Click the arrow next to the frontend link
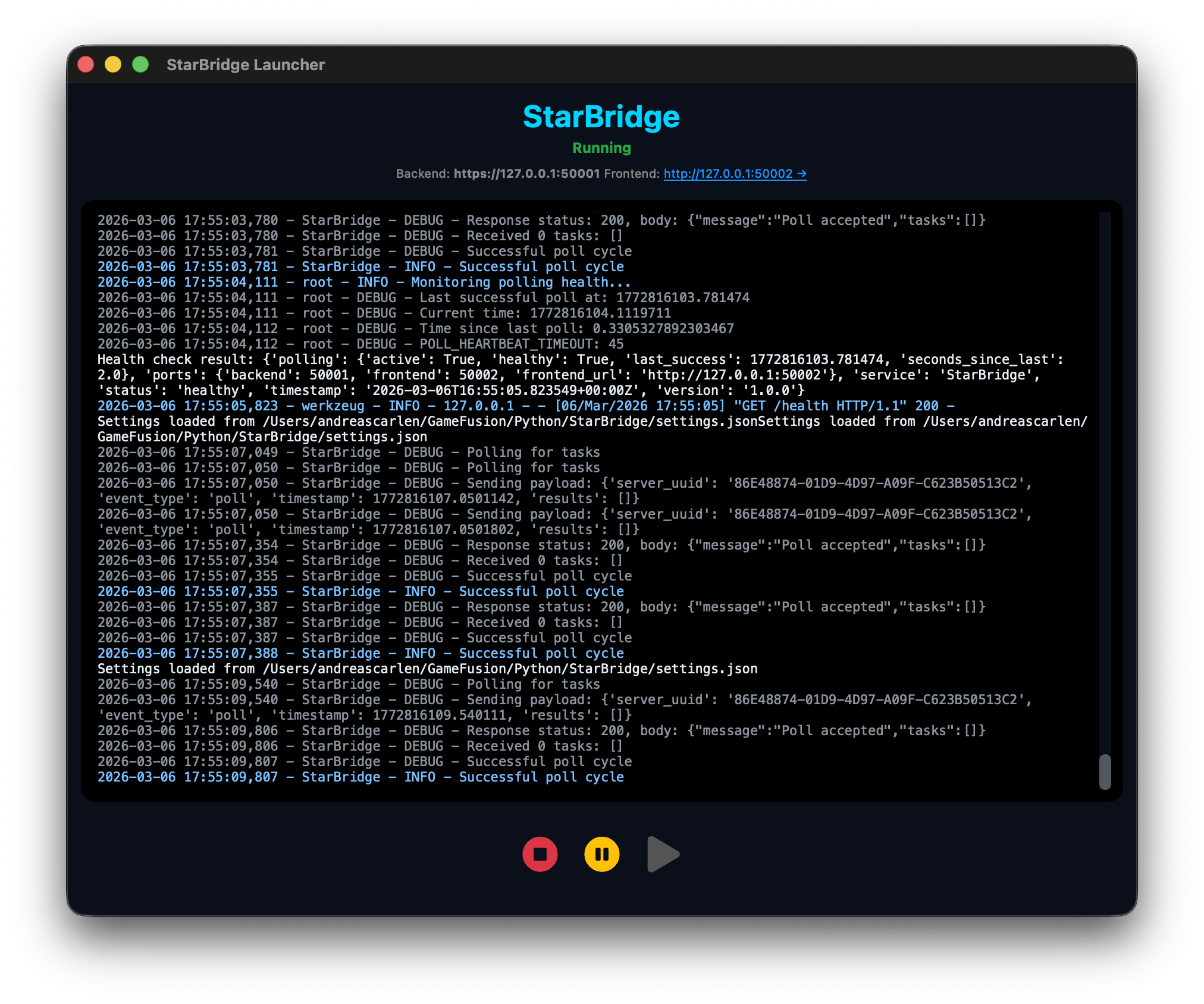Viewport: 1204px width, 1004px height. click(801, 174)
